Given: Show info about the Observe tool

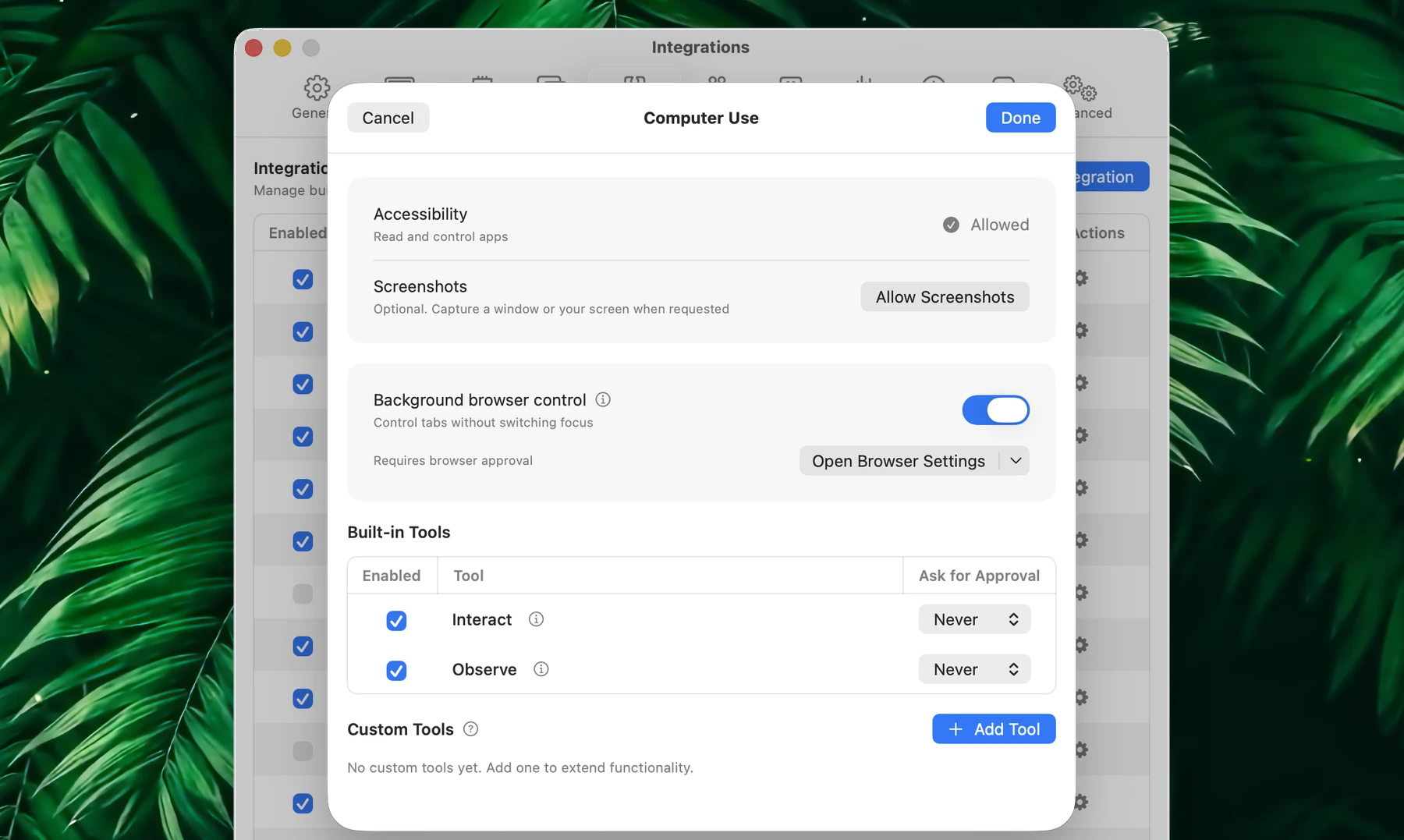Looking at the screenshot, I should pos(541,669).
